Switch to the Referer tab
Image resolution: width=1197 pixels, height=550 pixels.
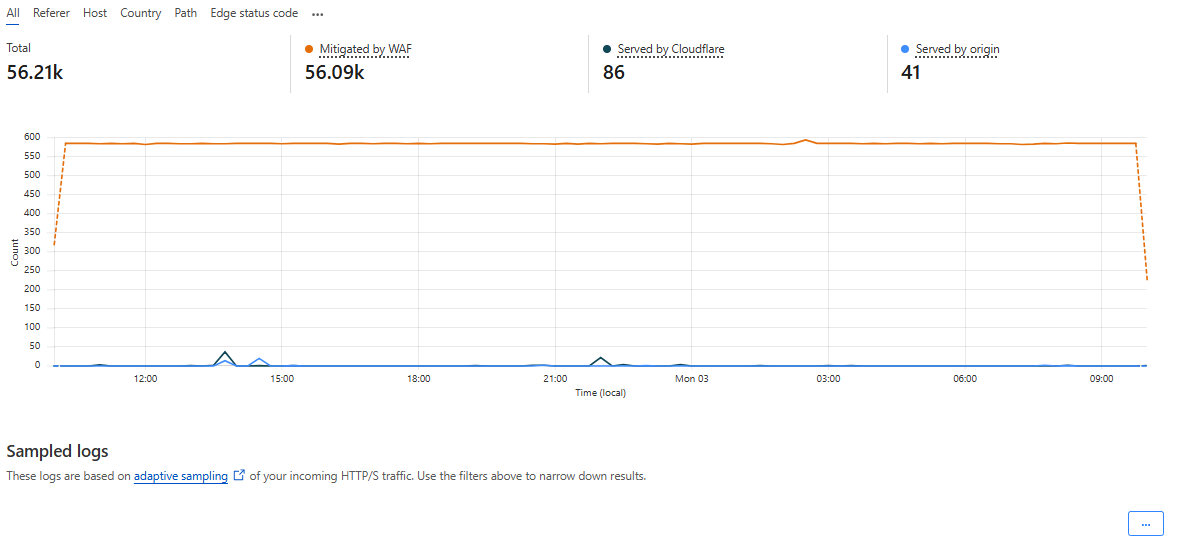[x=51, y=14]
